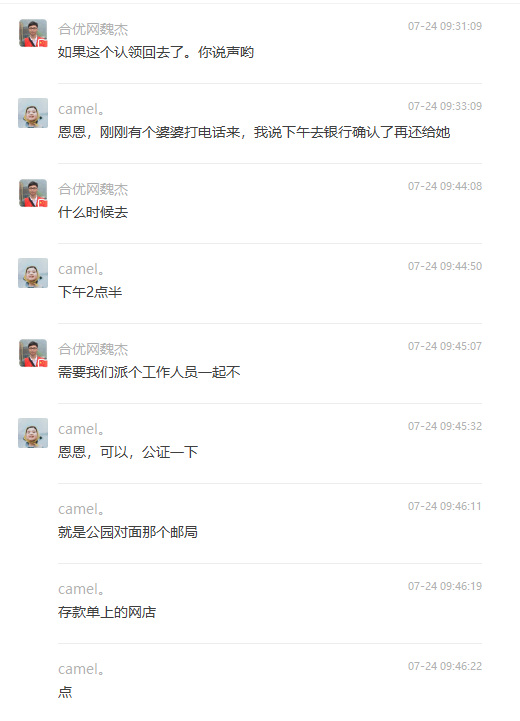Screen dimensions: 520x721
Task: Select the last message 点
Action: [x=65, y=692]
